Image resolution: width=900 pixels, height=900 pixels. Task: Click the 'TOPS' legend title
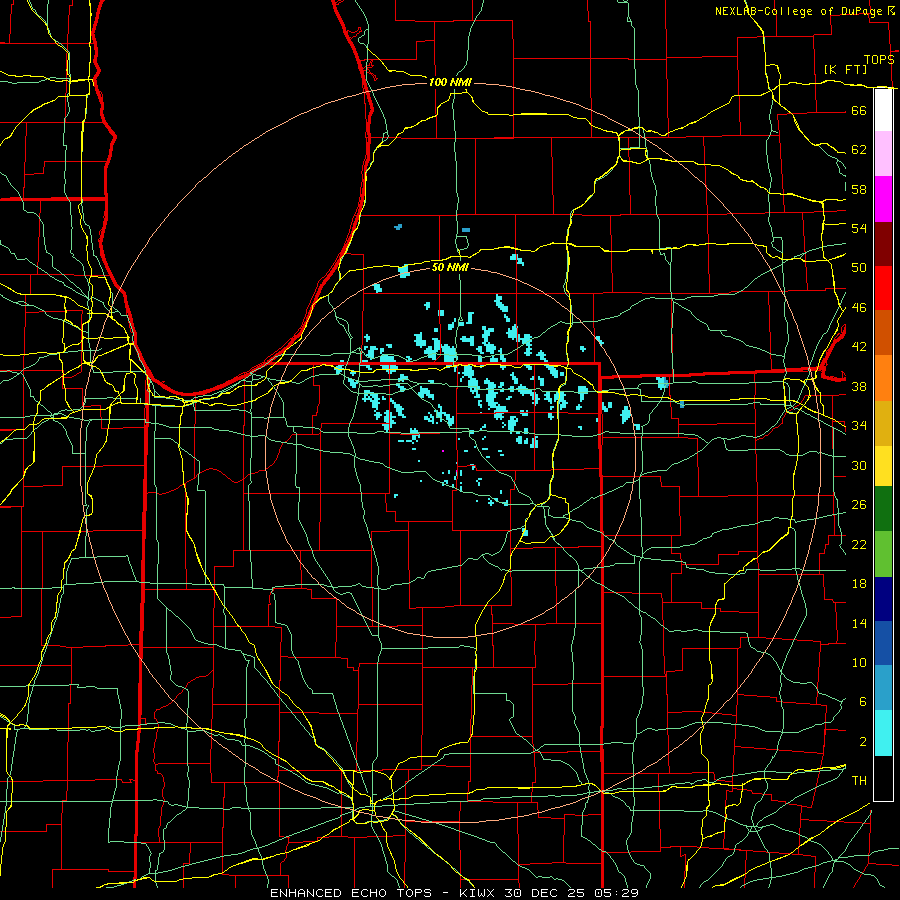click(879, 59)
